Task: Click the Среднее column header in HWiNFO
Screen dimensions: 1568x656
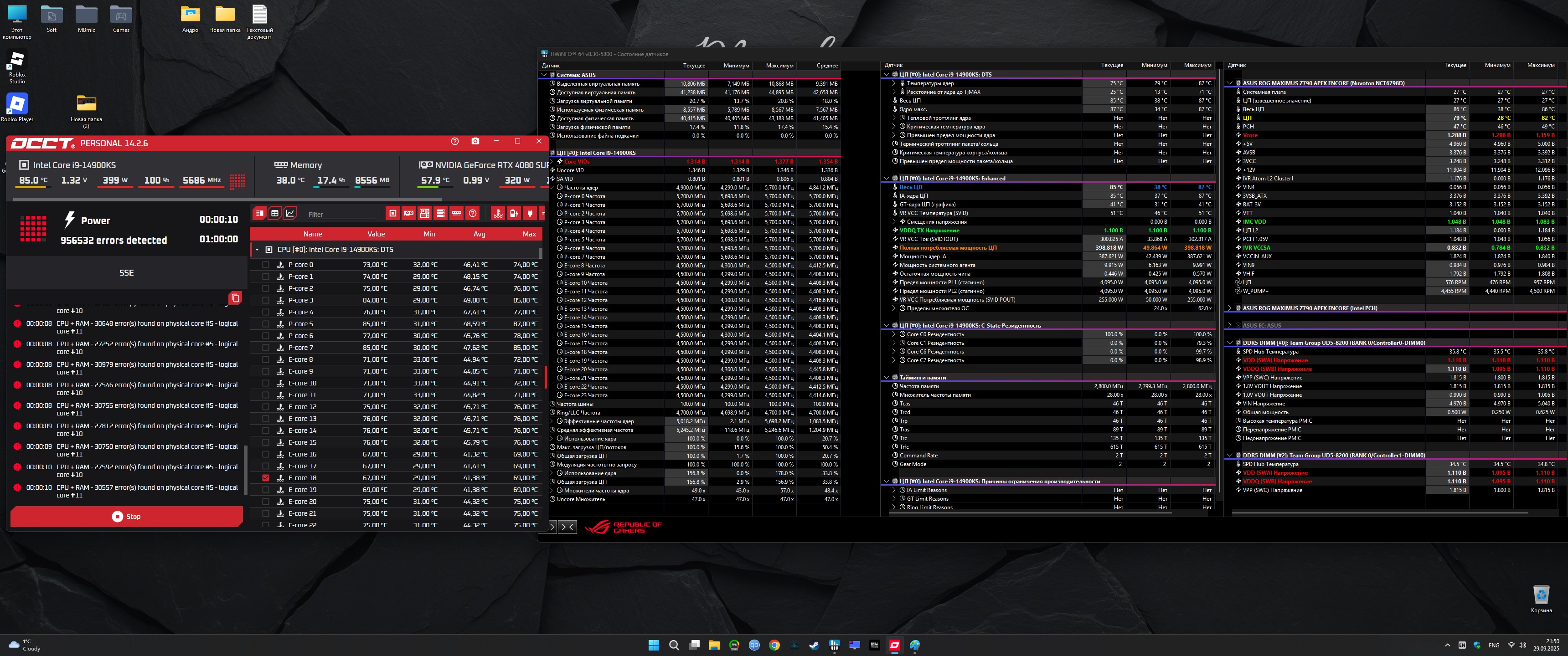Action: click(826, 65)
